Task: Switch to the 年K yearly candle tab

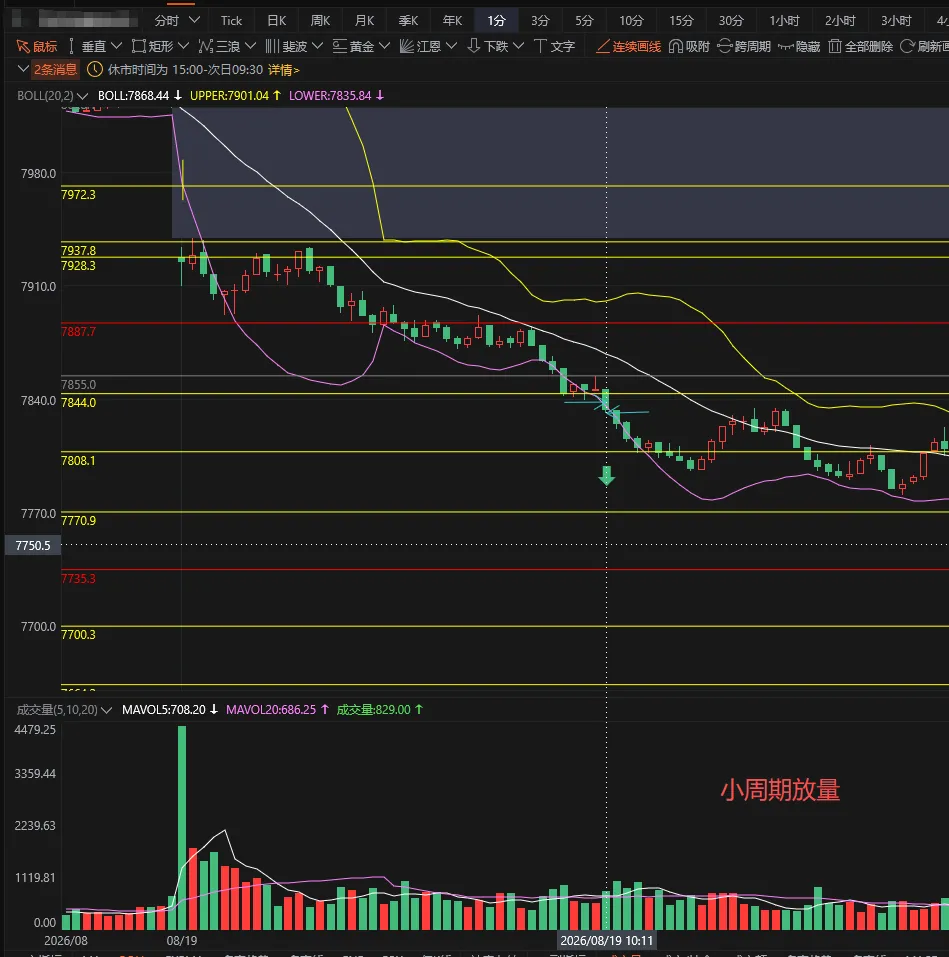Action: pos(452,21)
